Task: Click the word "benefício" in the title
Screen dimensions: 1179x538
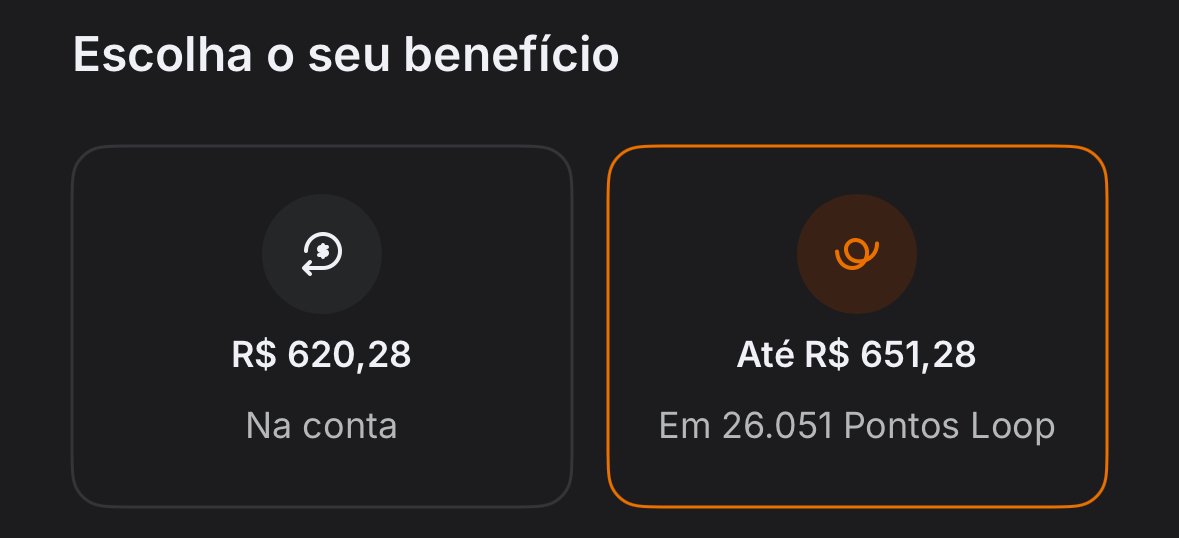Action: (511, 55)
